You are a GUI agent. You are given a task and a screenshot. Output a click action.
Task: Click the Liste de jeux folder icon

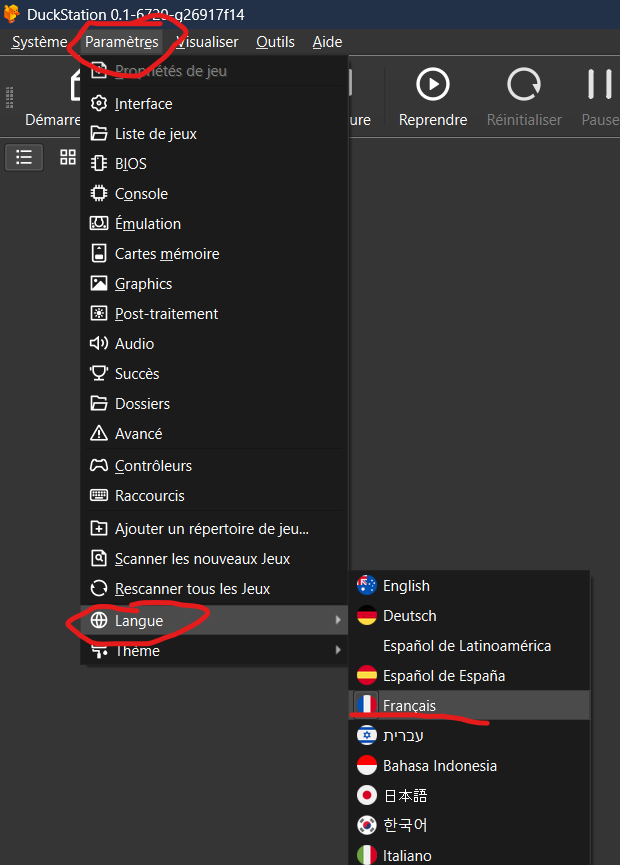click(99, 134)
